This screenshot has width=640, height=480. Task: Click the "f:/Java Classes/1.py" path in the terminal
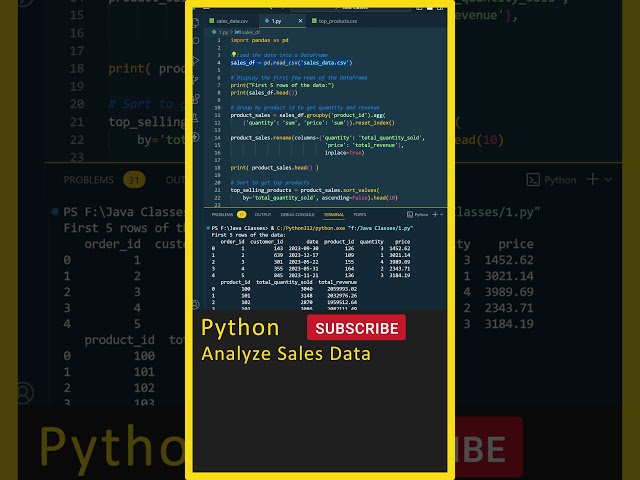380,228
